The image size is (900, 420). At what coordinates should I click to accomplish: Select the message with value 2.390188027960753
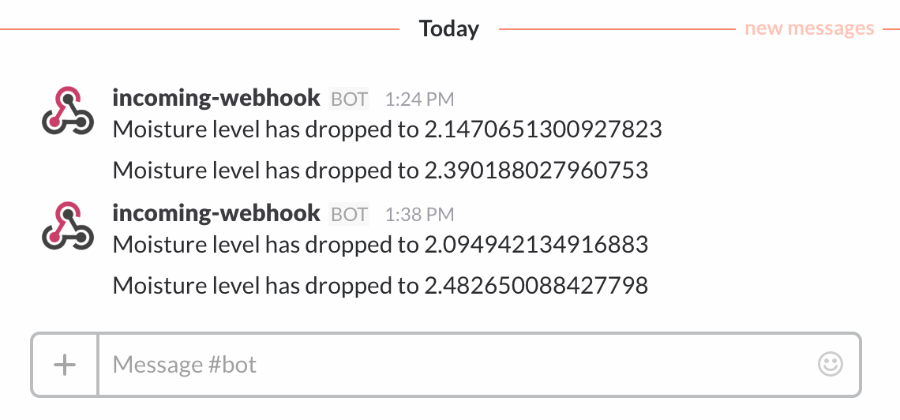pos(381,170)
